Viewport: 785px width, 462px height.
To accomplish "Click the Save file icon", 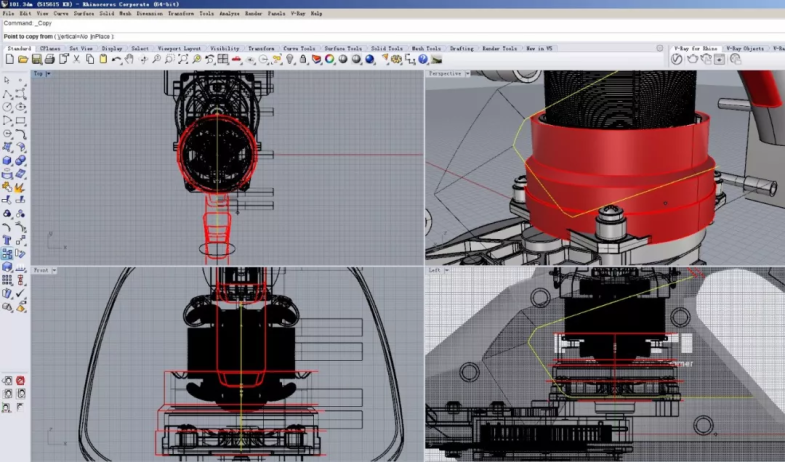I will (35, 60).
